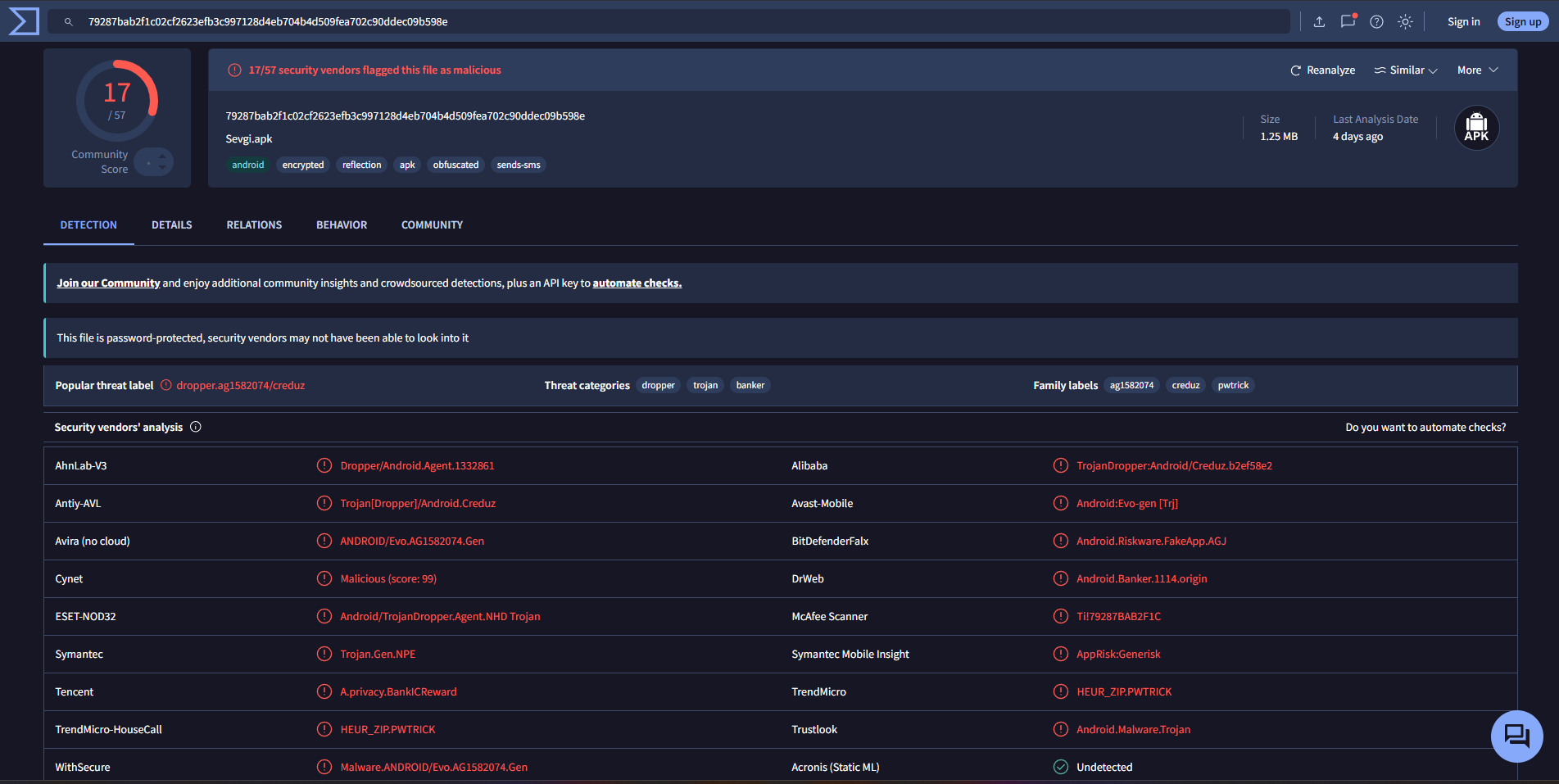The height and width of the screenshot is (784, 1559).
Task: Open the COMMUNITY tab
Action: (x=432, y=224)
